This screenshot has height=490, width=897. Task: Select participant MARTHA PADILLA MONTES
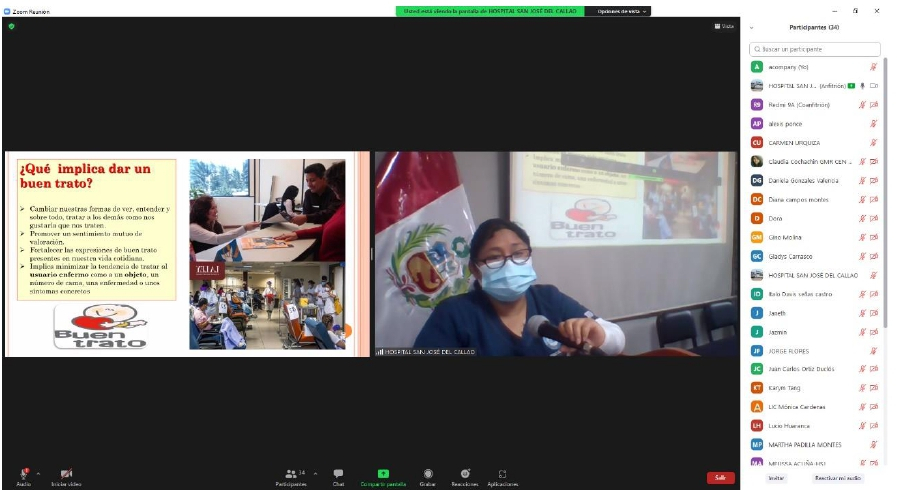point(815,444)
